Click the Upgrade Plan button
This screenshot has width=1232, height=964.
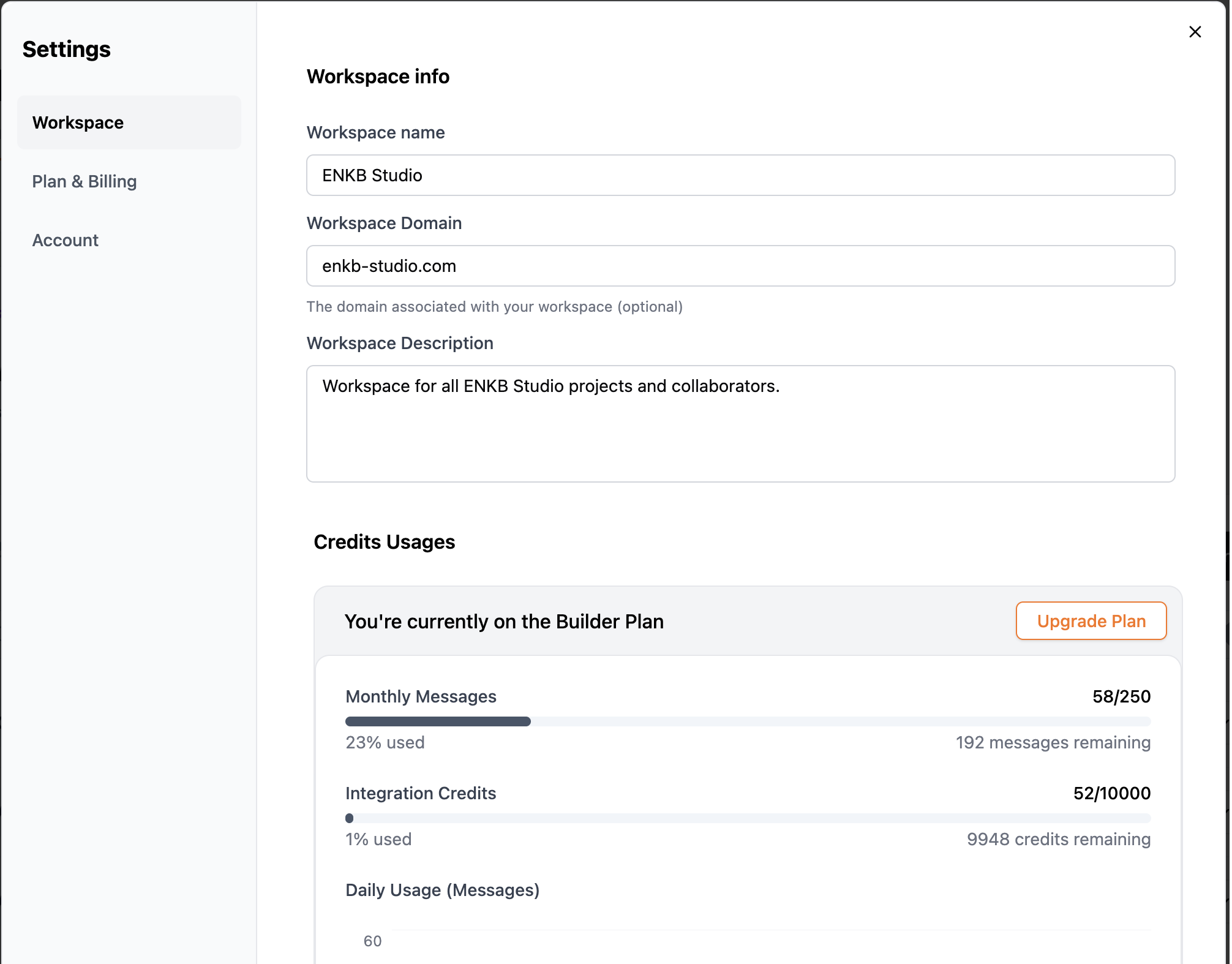pos(1091,621)
